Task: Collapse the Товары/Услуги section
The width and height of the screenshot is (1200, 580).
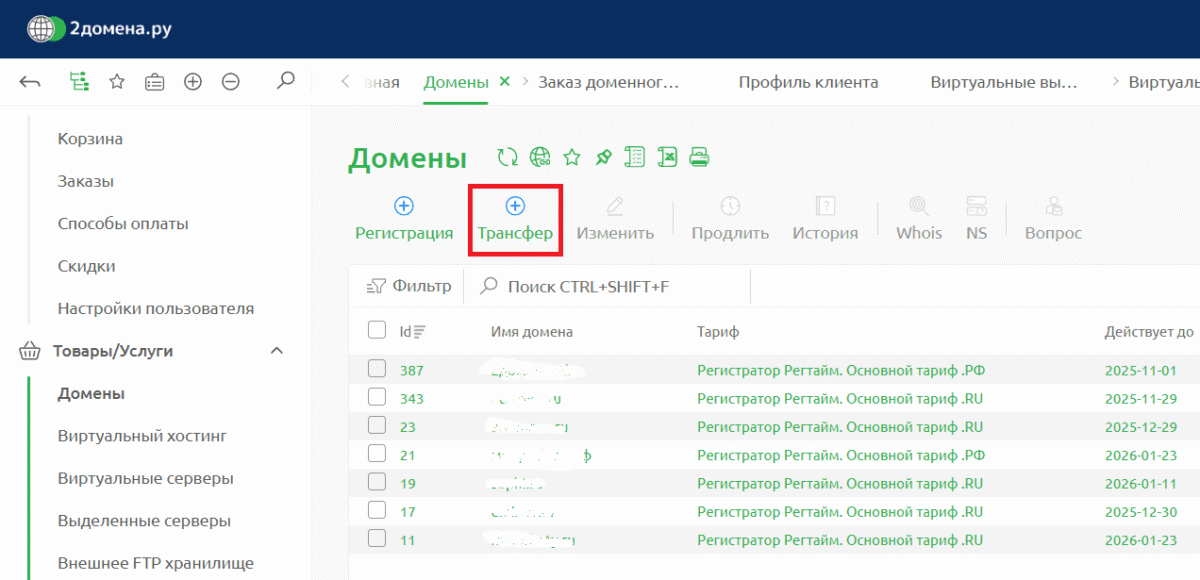Action: click(277, 351)
